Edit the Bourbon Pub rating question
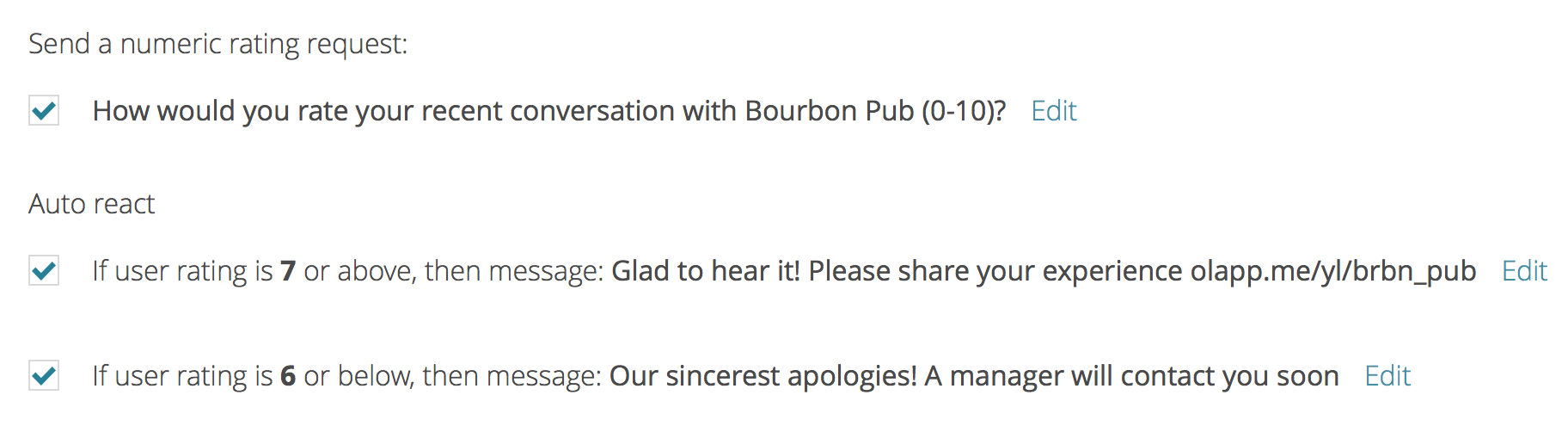This screenshot has width=1568, height=432. pos(1053,111)
